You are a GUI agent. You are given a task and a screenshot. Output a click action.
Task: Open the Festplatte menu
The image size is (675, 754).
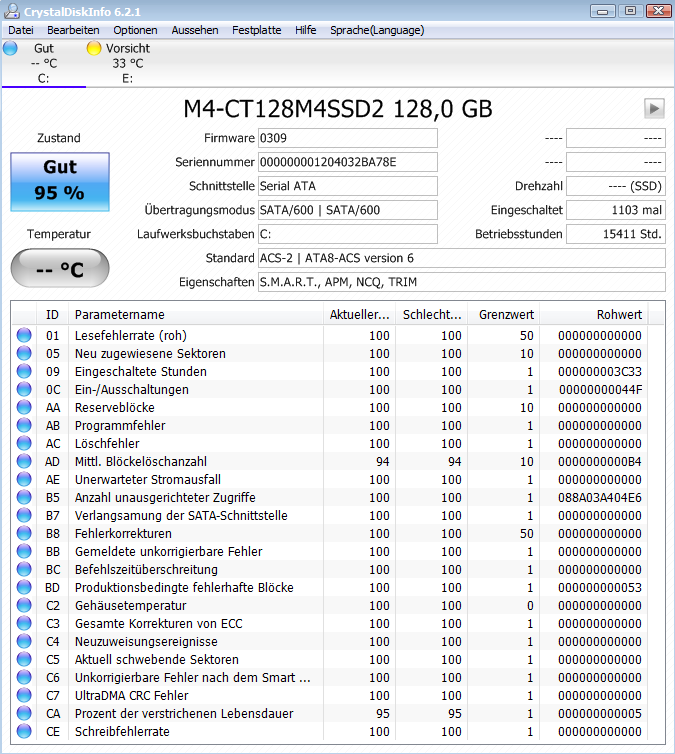(256, 30)
